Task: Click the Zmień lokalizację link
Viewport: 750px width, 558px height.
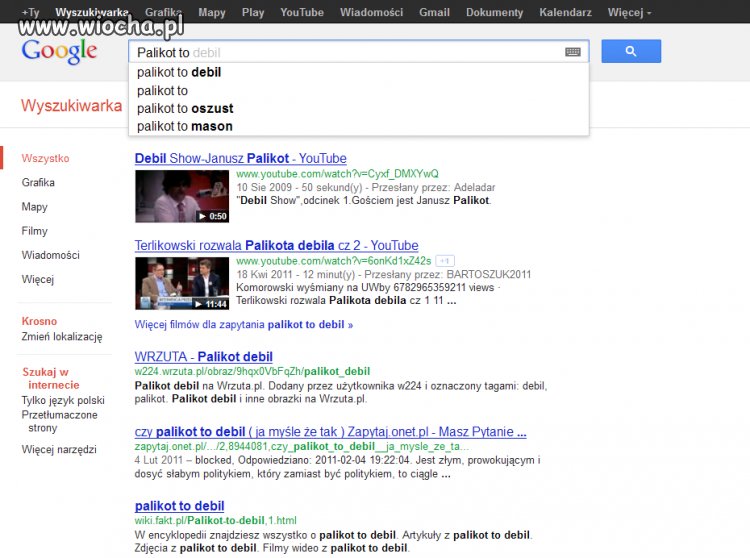Action: [62, 337]
